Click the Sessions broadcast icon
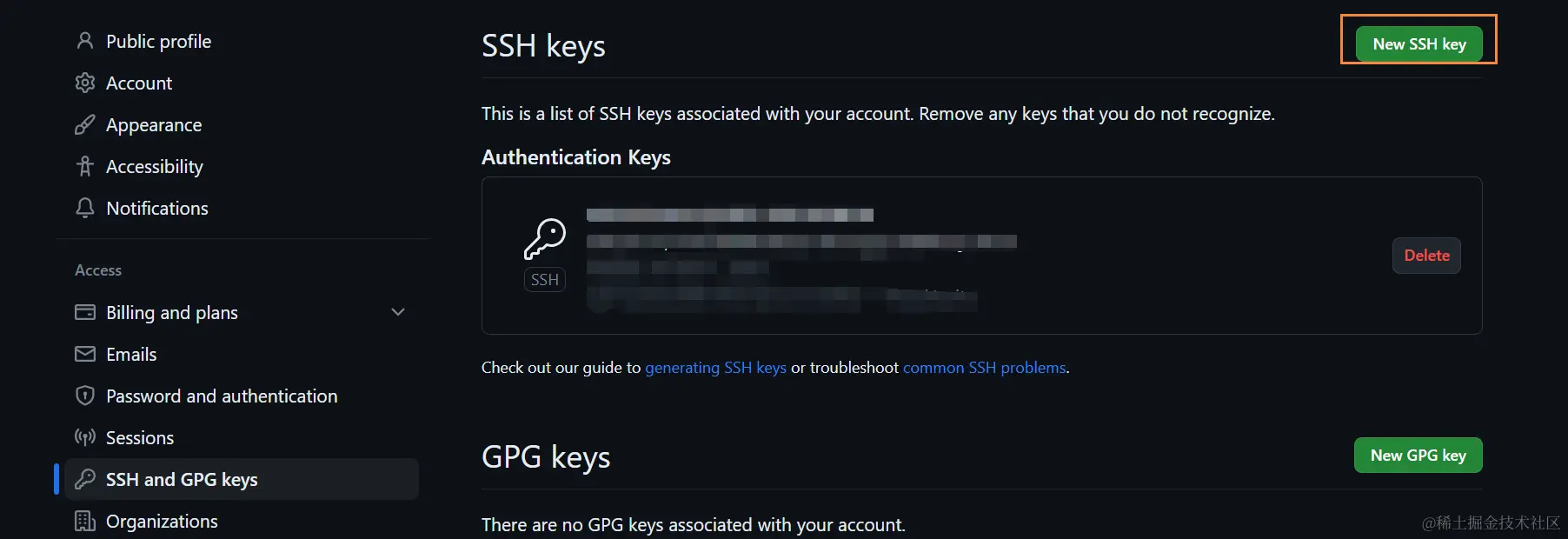Viewport: 1568px width, 539px height. (x=84, y=437)
